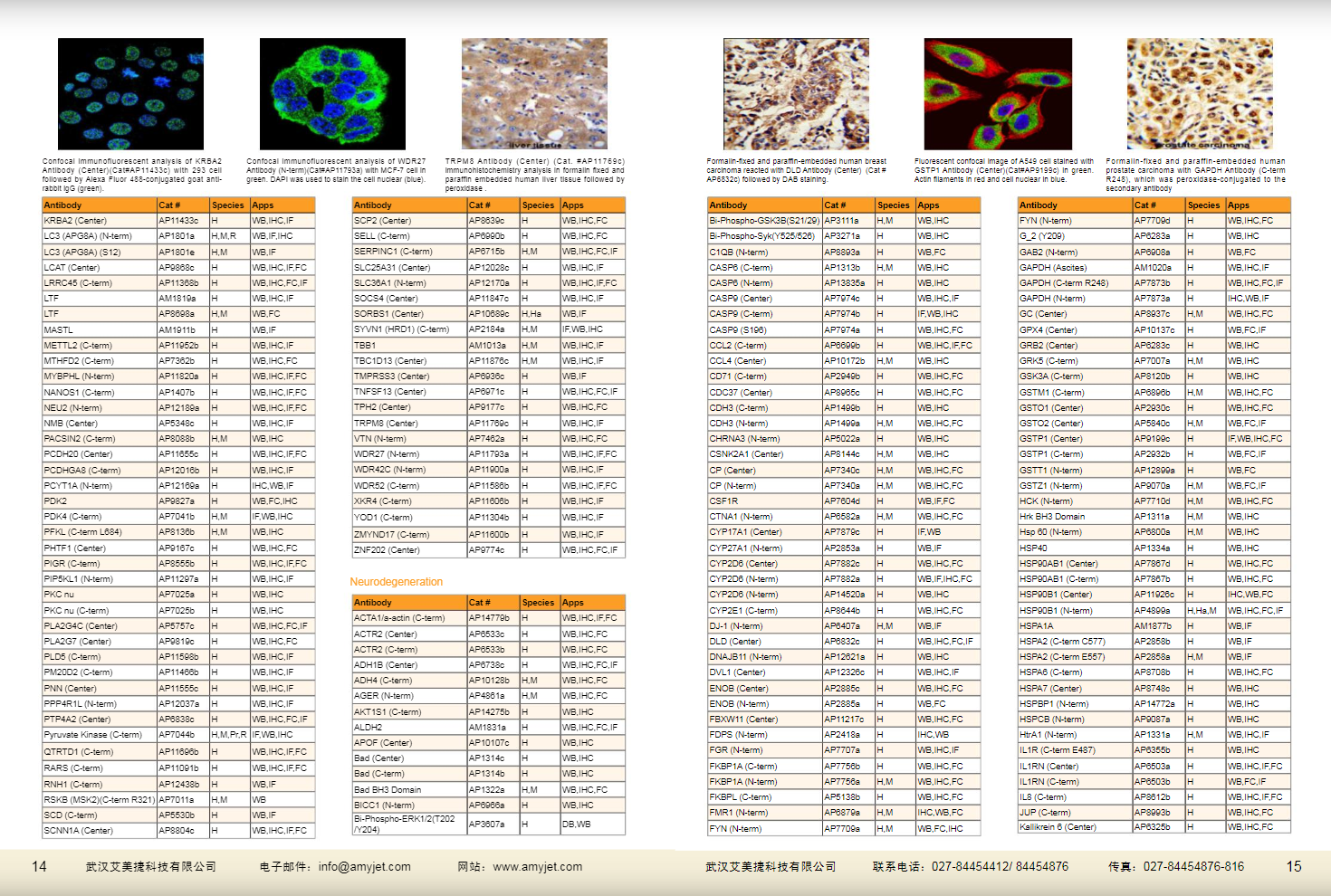Click the Neurodegeneration section heading
The image size is (1331, 896).
[x=397, y=582]
